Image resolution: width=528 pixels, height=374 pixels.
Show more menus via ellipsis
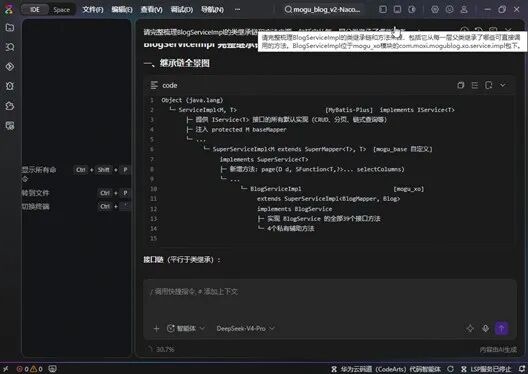(237, 10)
